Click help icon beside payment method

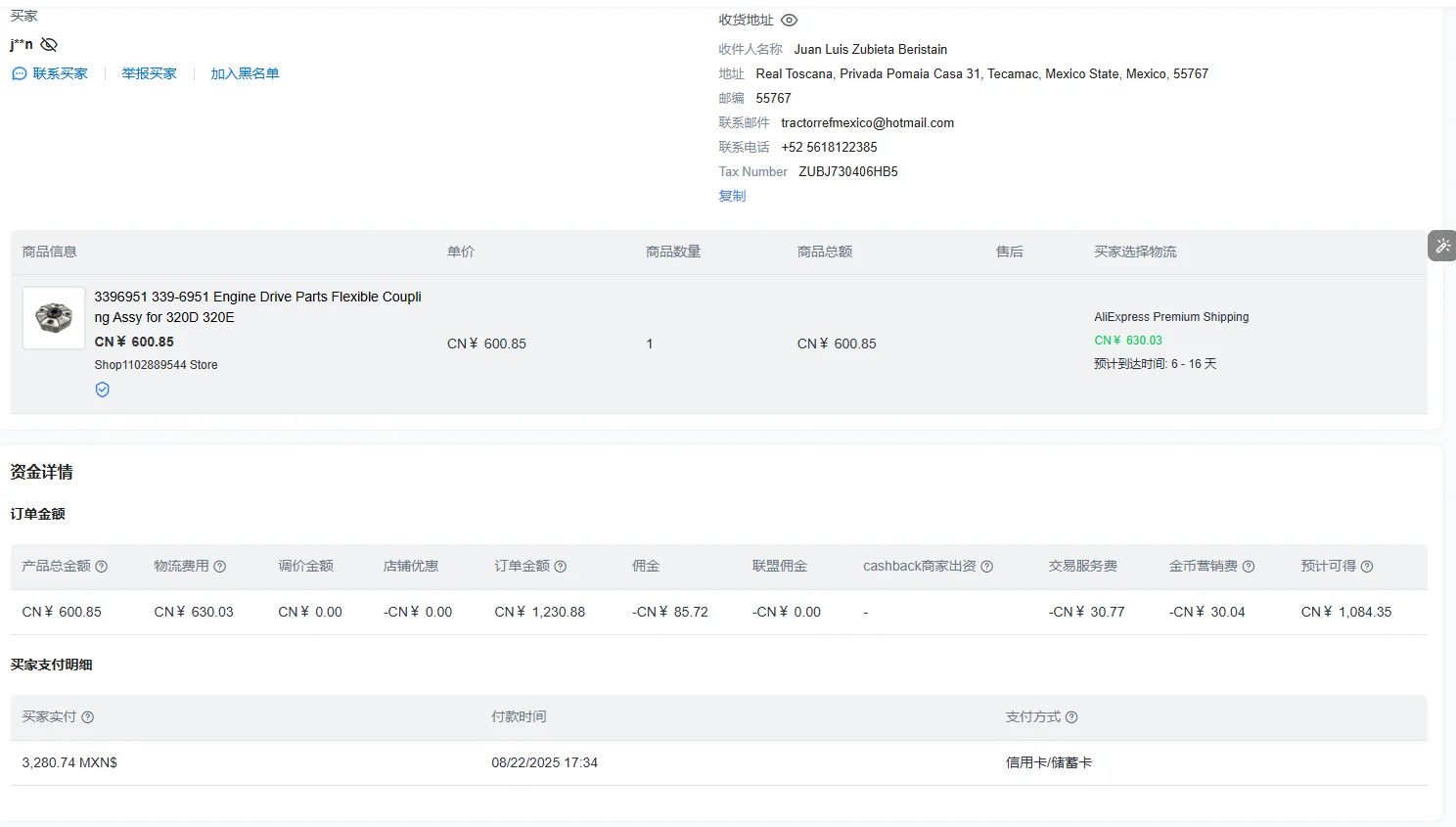pos(1071,717)
